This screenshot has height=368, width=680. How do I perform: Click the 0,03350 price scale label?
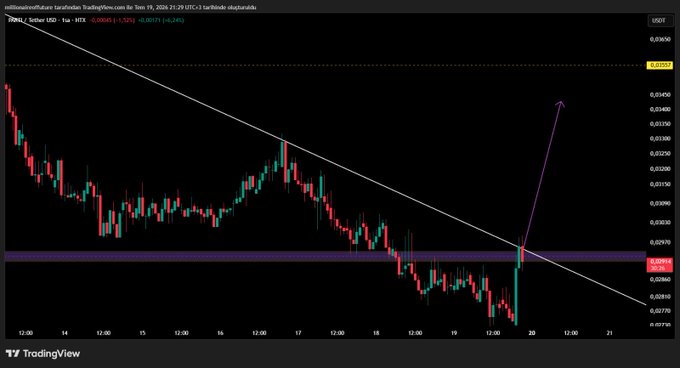point(660,124)
